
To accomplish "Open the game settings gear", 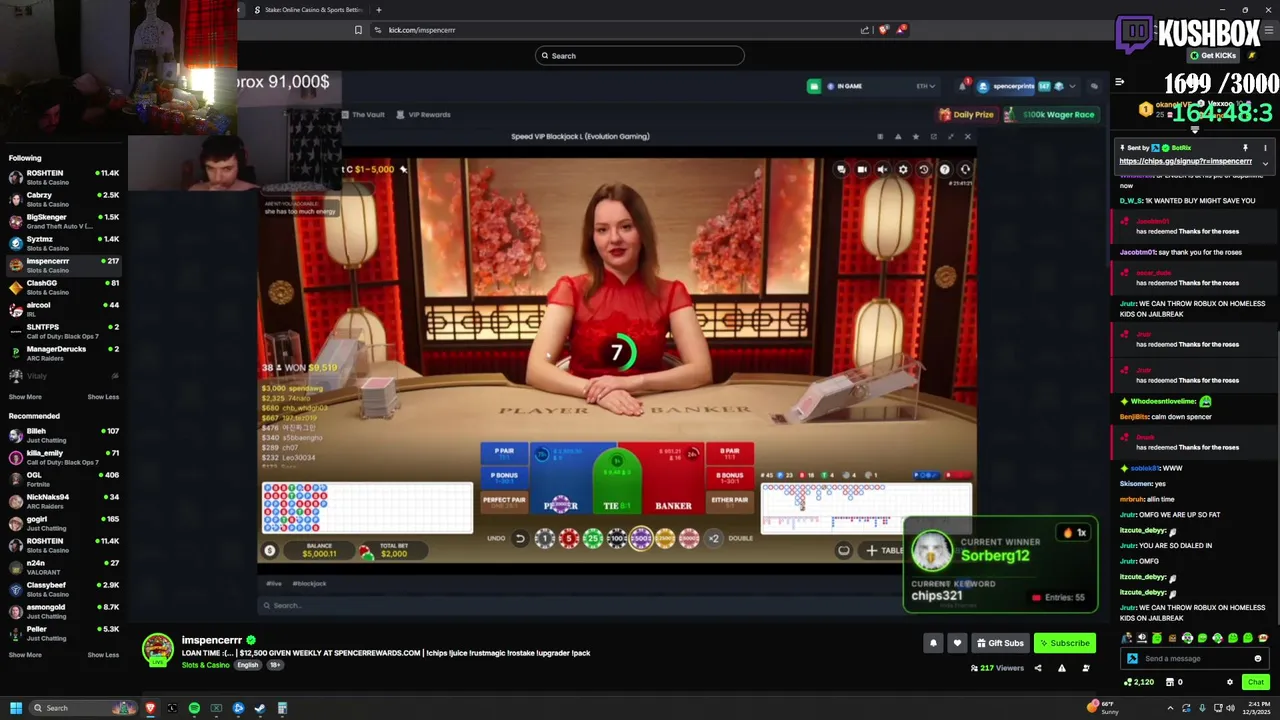I will [x=903, y=169].
